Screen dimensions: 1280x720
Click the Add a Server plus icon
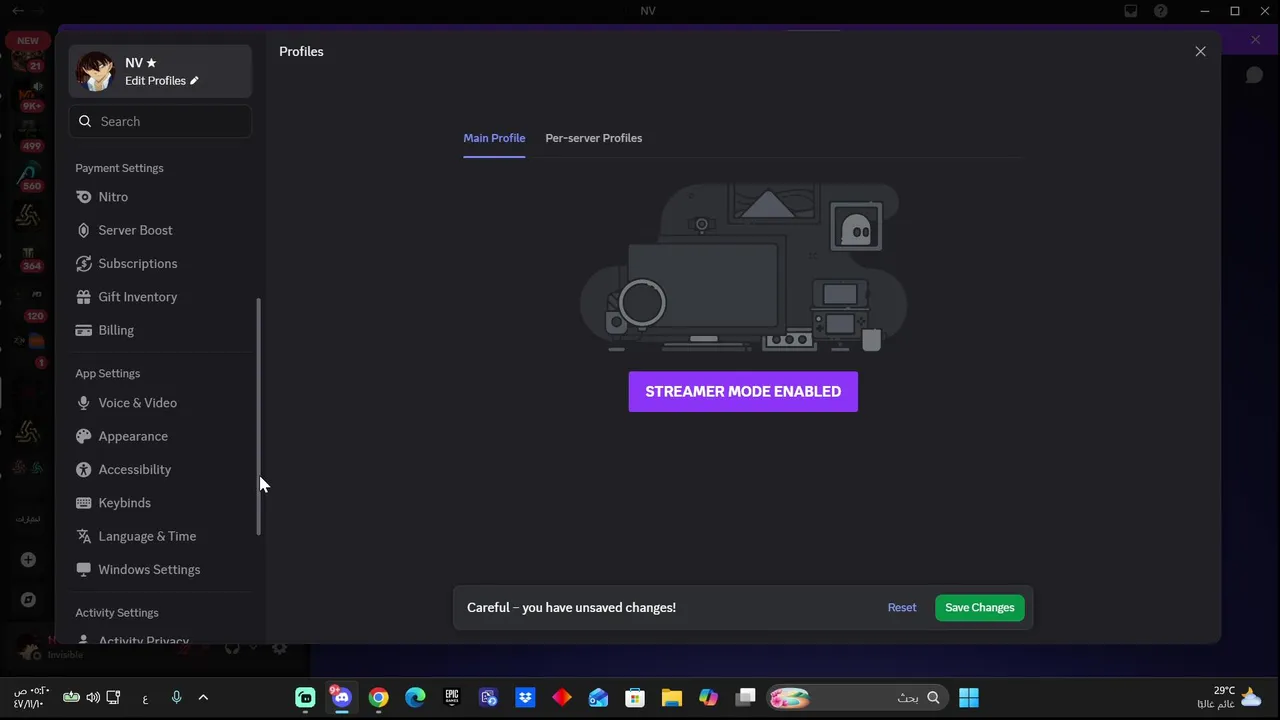(28, 560)
